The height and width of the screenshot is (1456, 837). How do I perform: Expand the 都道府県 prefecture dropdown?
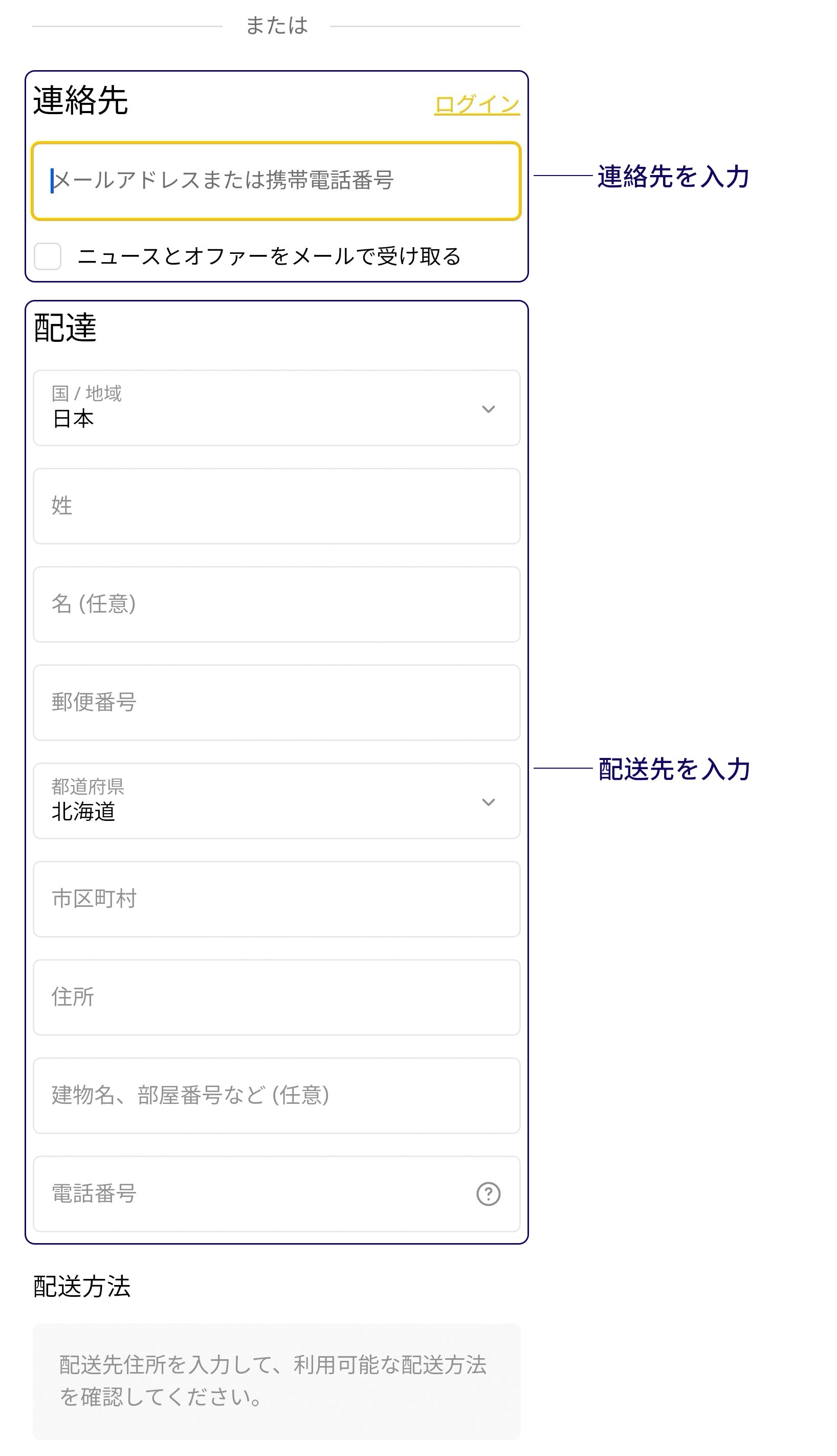coord(276,801)
